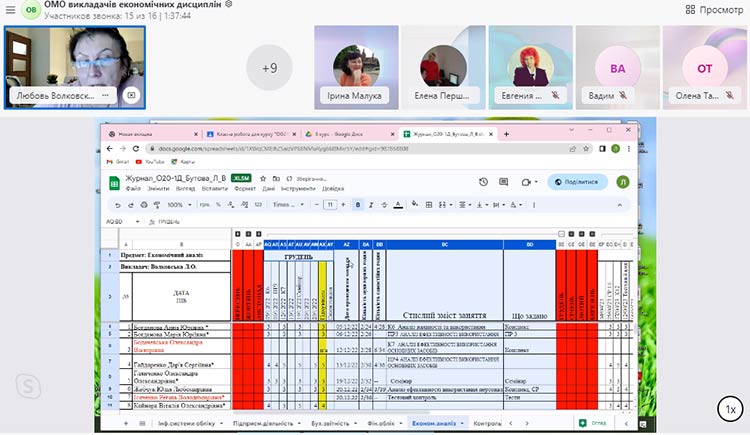Open the 100% zoom level dropdown
This screenshot has height=435, width=750.
(x=177, y=204)
